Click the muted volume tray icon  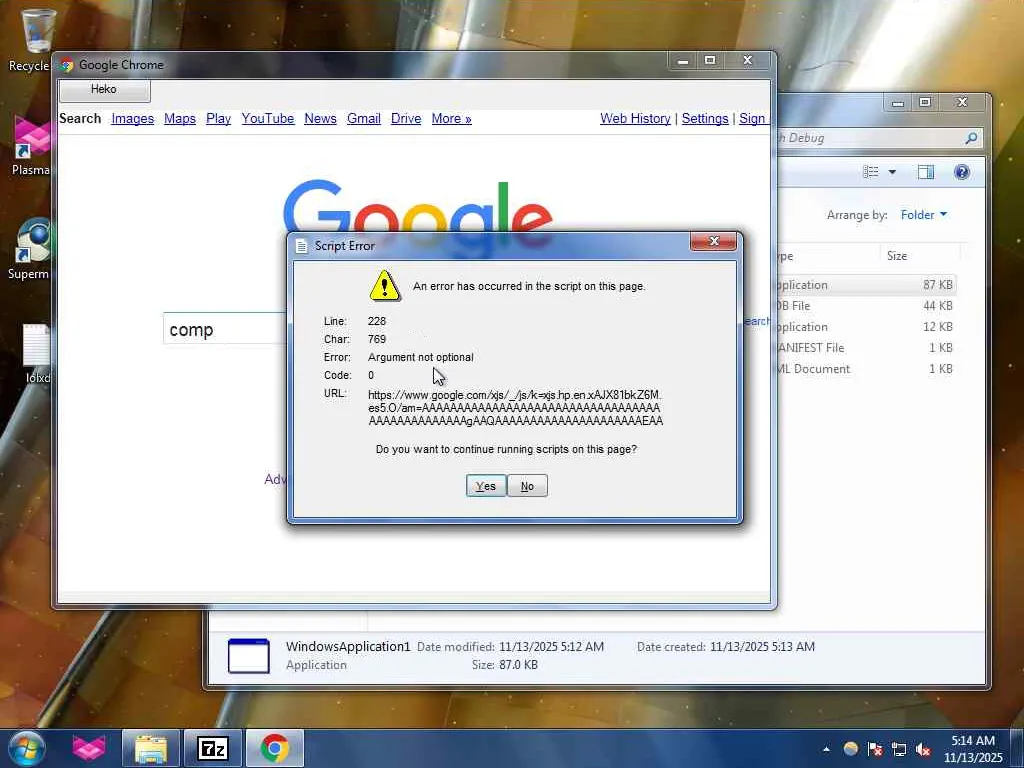click(923, 749)
